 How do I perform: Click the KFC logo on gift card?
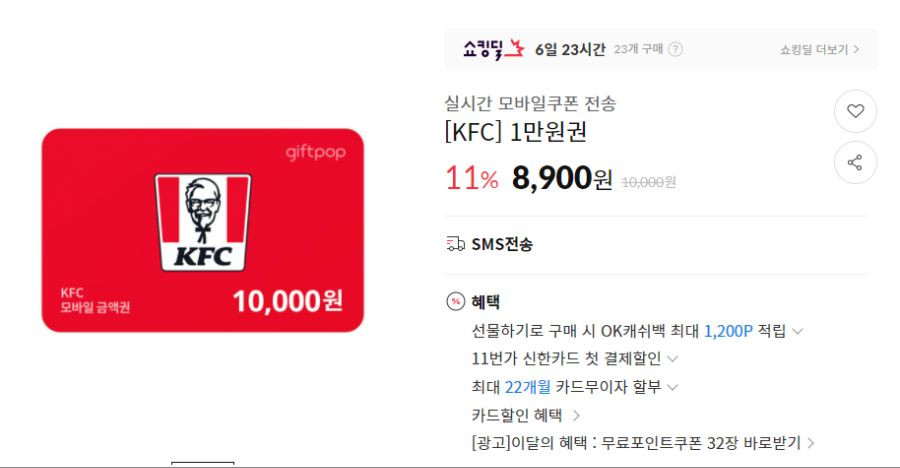(203, 222)
